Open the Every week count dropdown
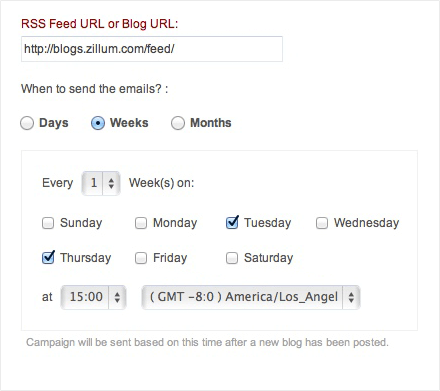440x391 pixels. click(x=101, y=183)
